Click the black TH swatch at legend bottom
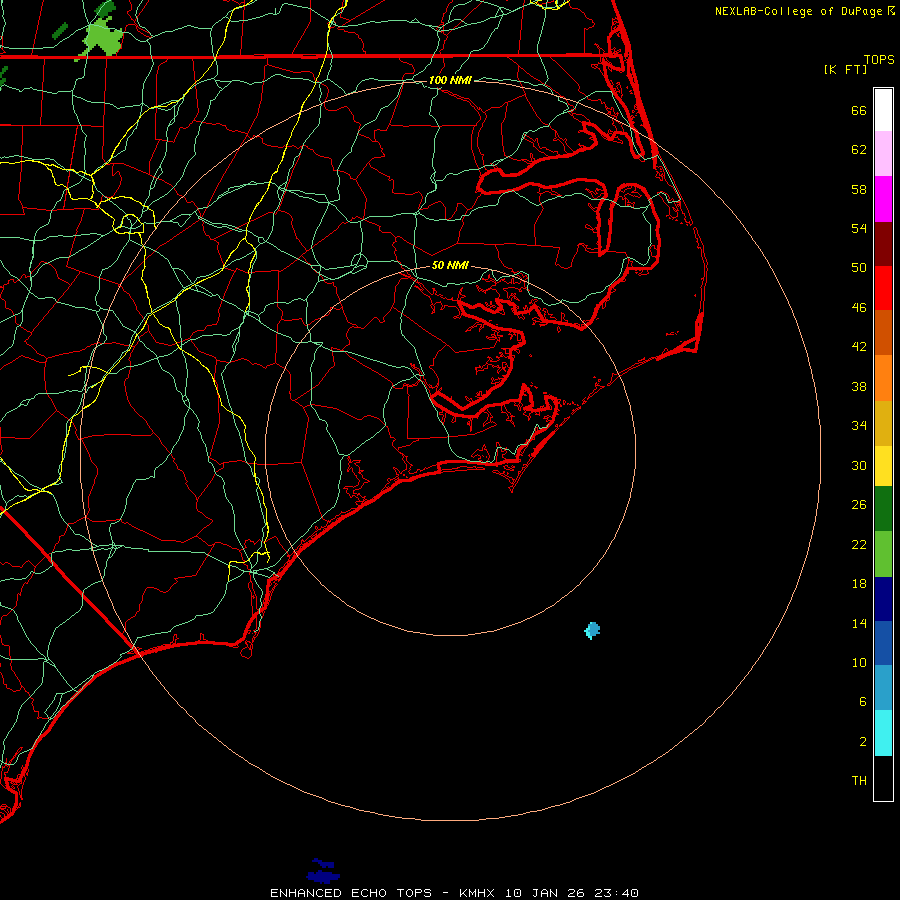Image resolution: width=900 pixels, height=900 pixels. [883, 778]
